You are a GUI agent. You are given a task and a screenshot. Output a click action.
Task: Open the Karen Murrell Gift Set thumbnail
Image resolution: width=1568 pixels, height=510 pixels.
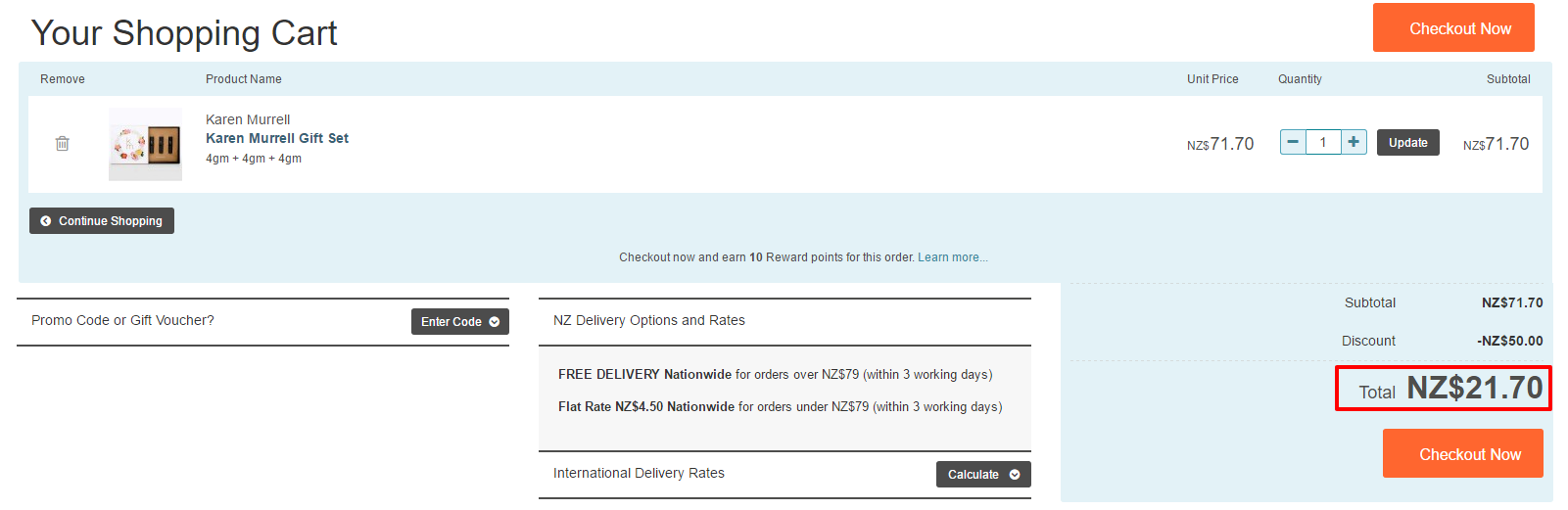145,144
